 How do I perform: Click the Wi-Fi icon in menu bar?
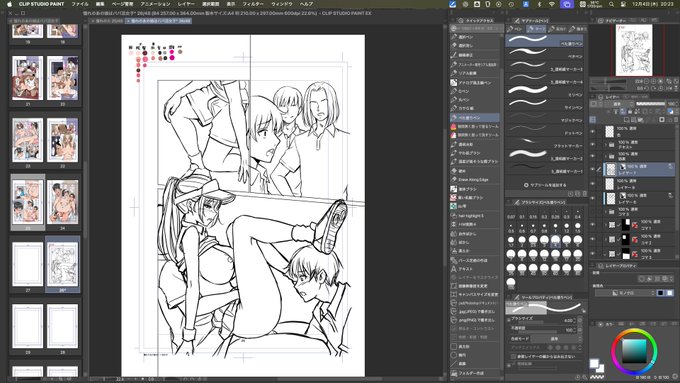[x=552, y=4]
